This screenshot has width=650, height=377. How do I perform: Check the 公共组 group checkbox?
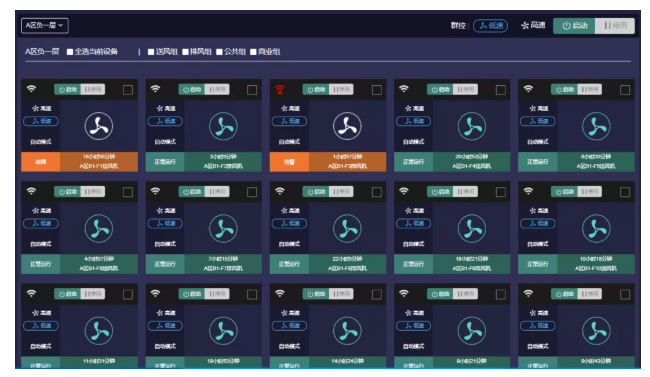(219, 52)
